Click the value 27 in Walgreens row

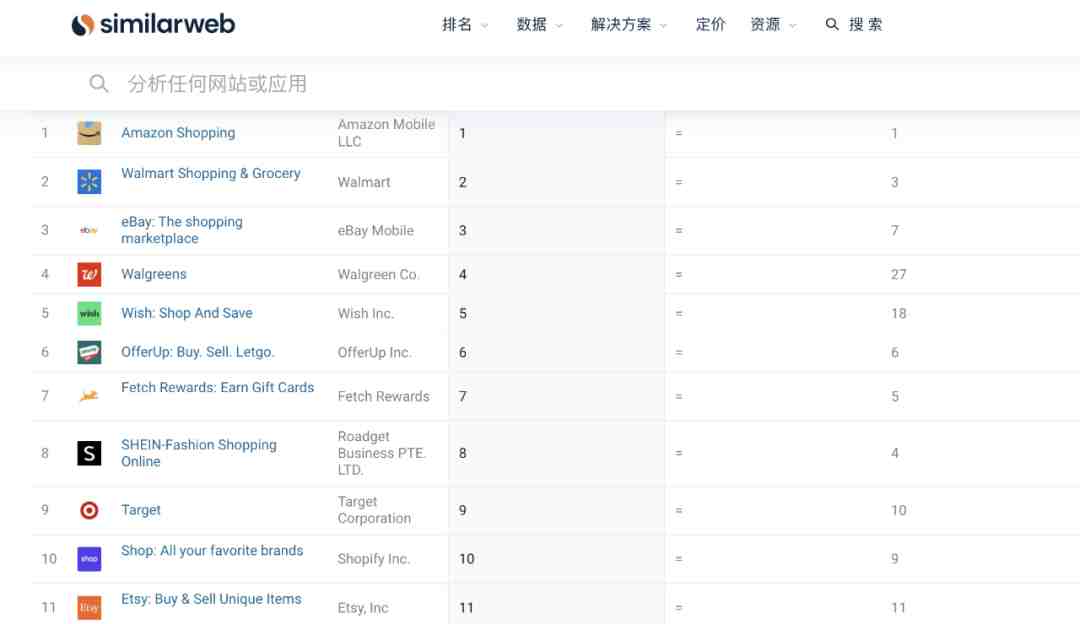tap(898, 274)
